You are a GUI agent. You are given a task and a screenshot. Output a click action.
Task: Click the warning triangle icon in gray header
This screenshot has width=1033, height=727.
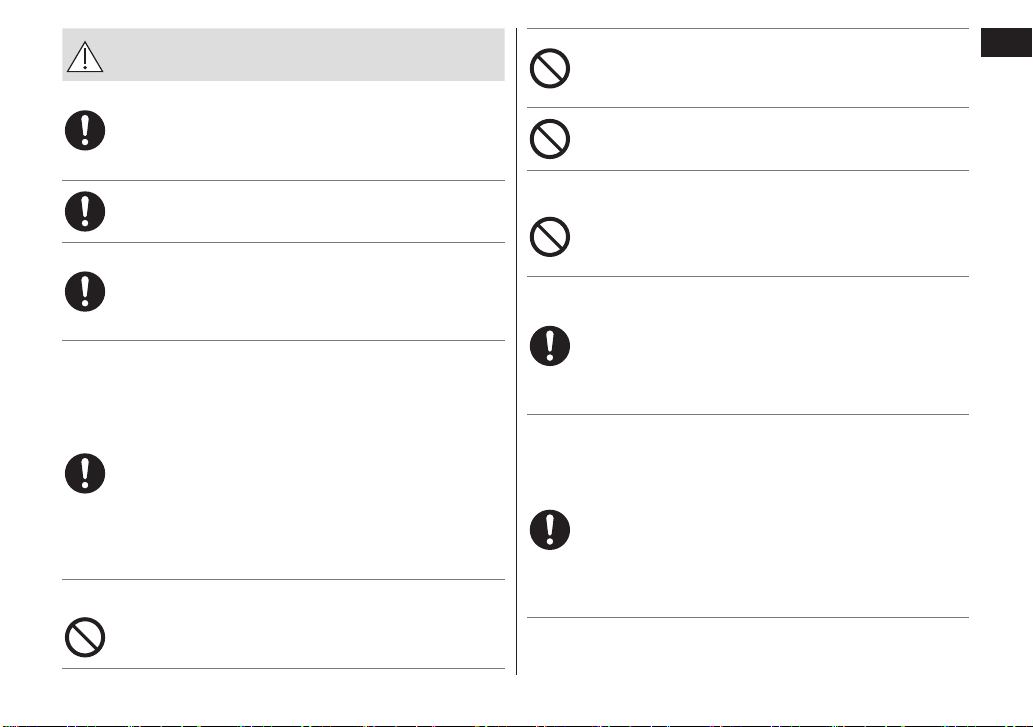coord(85,57)
